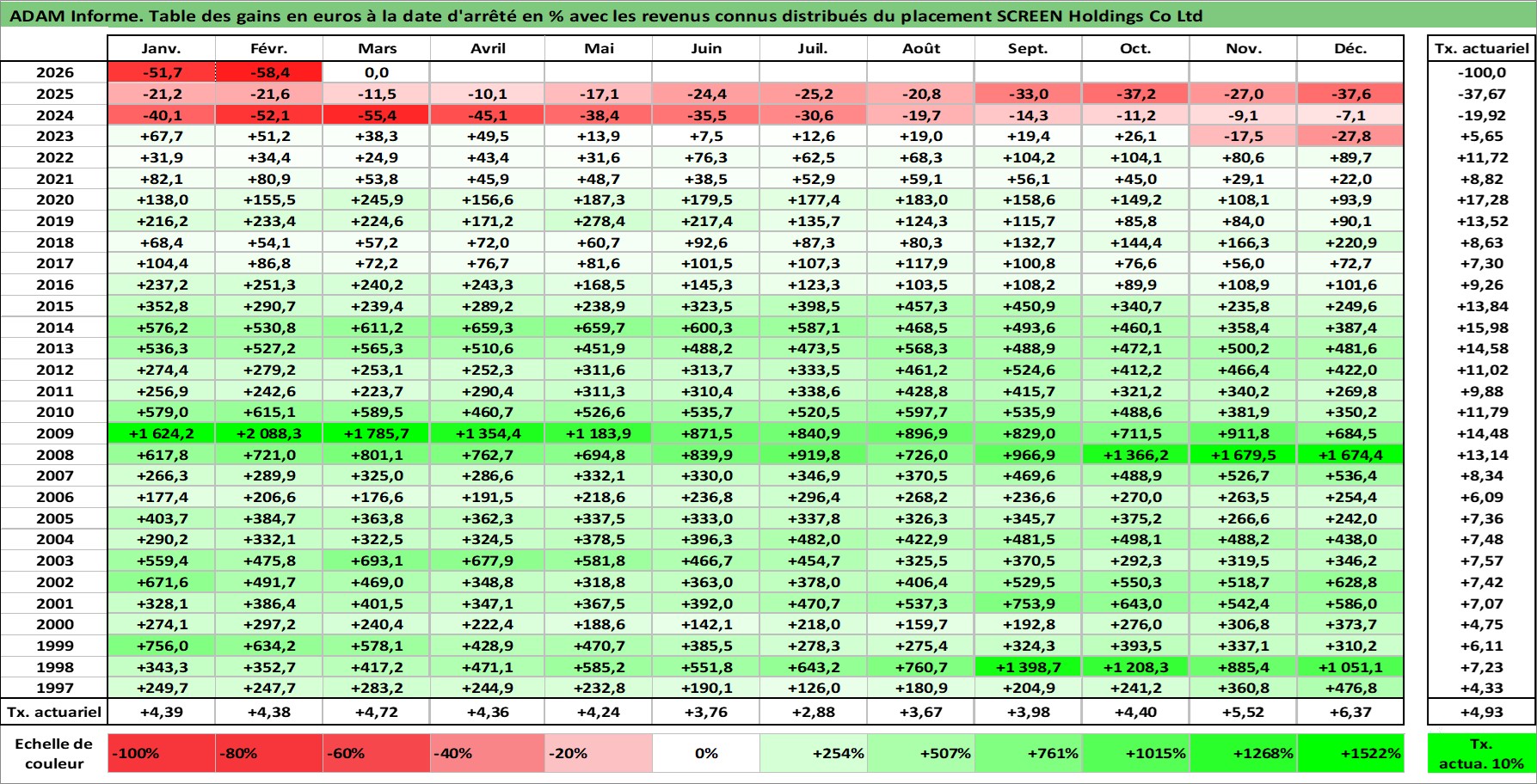Click the Echelle de couleur label

coord(54,753)
